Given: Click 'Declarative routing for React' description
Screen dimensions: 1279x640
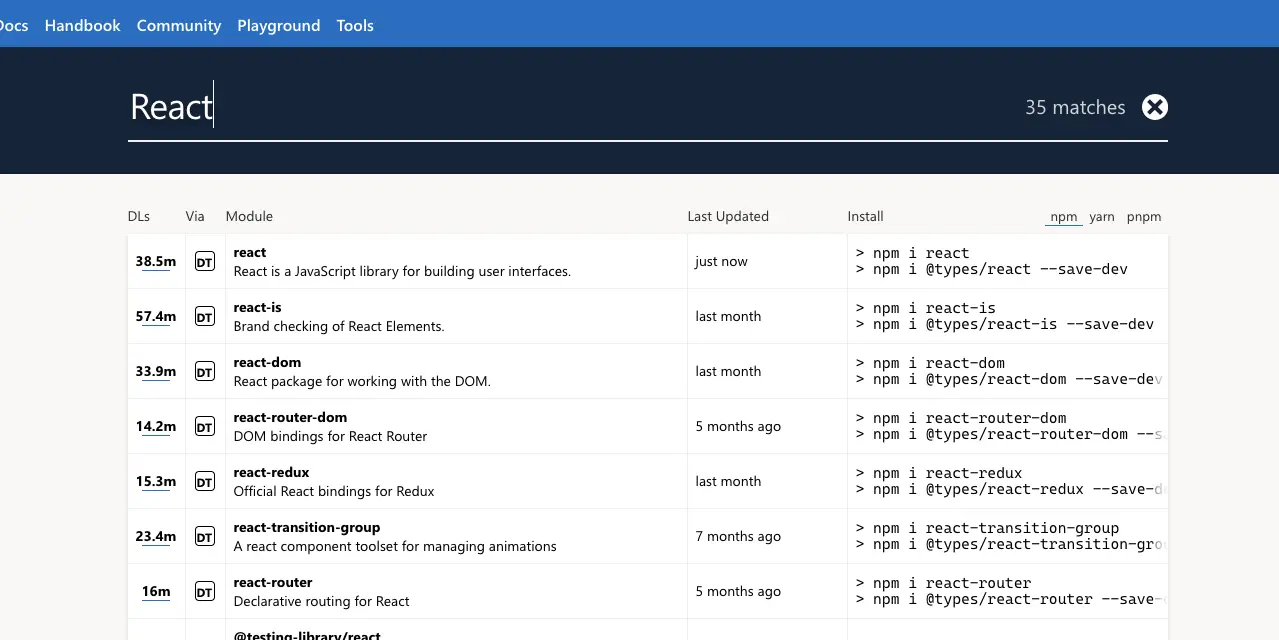Looking at the screenshot, I should pos(322,602).
